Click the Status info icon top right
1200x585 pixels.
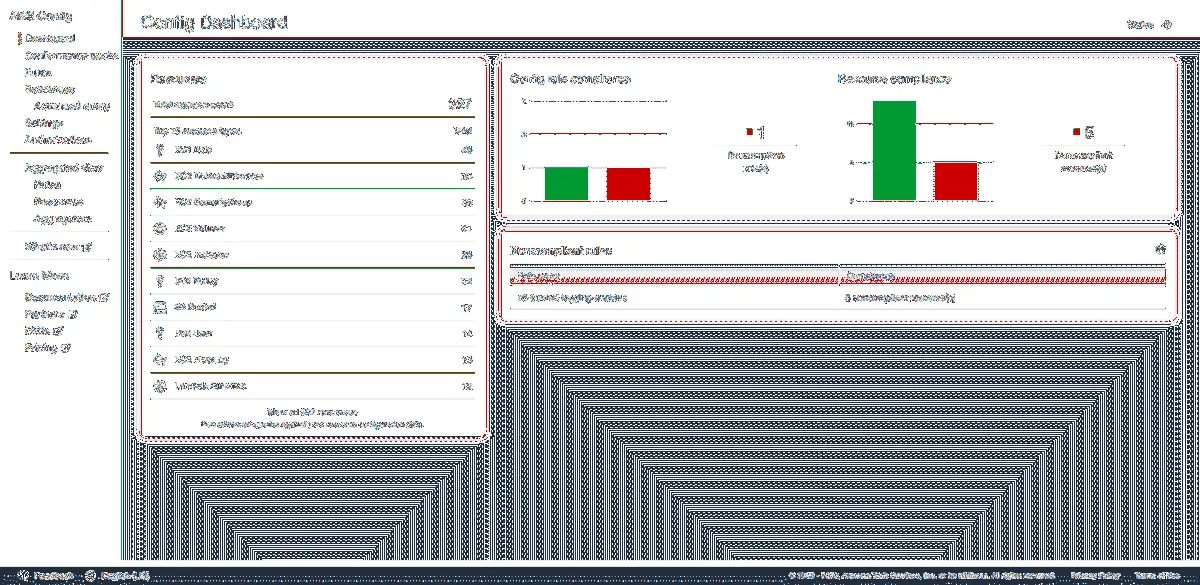1165,24
